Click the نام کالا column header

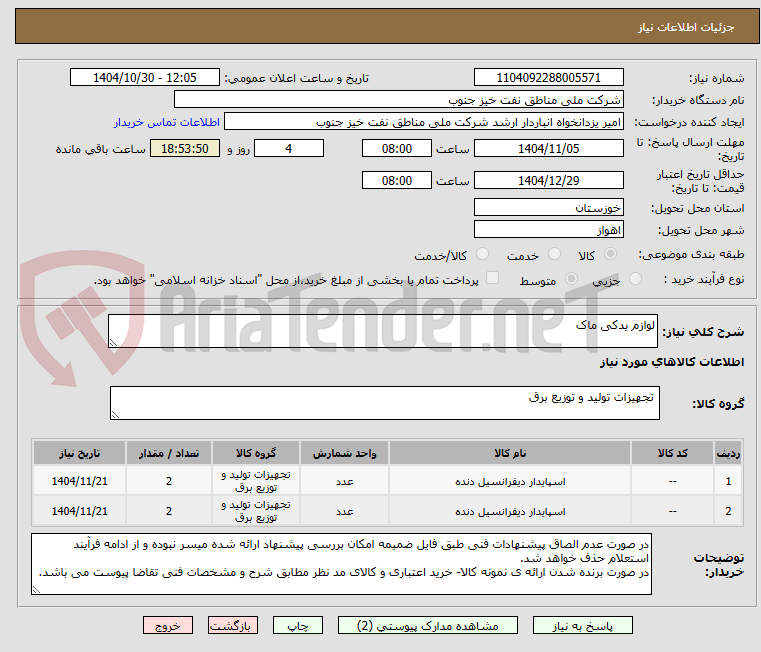click(510, 453)
